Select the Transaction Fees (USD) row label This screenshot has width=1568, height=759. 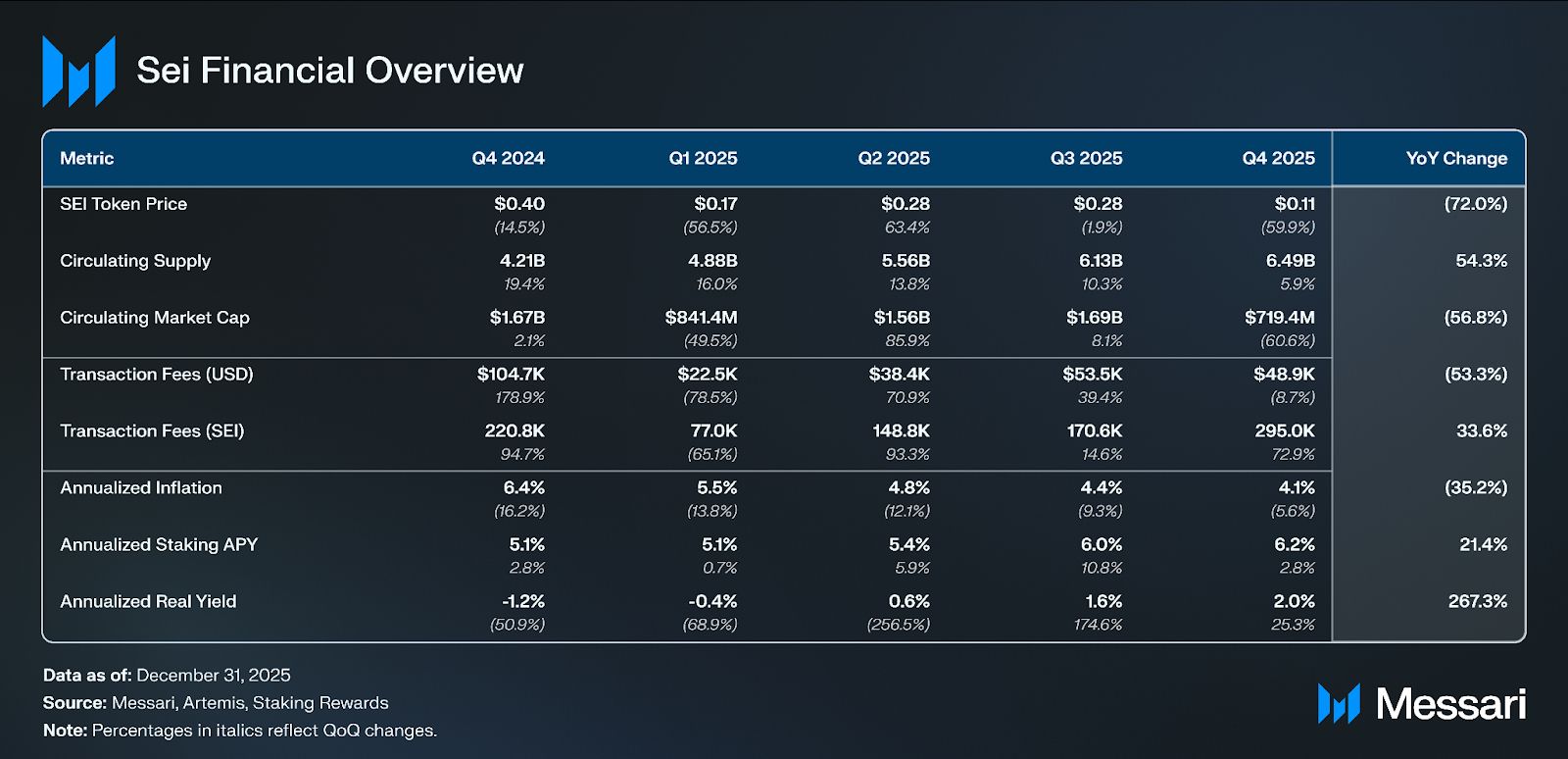(157, 375)
